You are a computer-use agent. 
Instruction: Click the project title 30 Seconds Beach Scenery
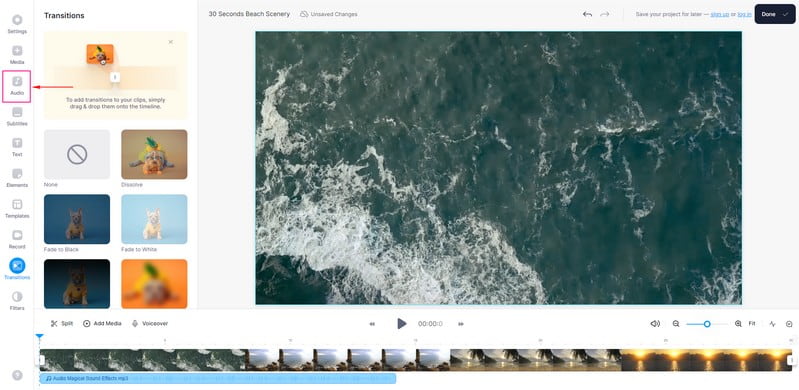(x=249, y=14)
